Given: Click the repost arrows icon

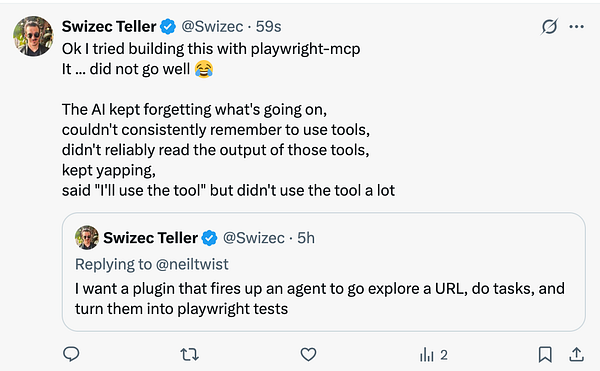Looking at the screenshot, I should pos(189,355).
